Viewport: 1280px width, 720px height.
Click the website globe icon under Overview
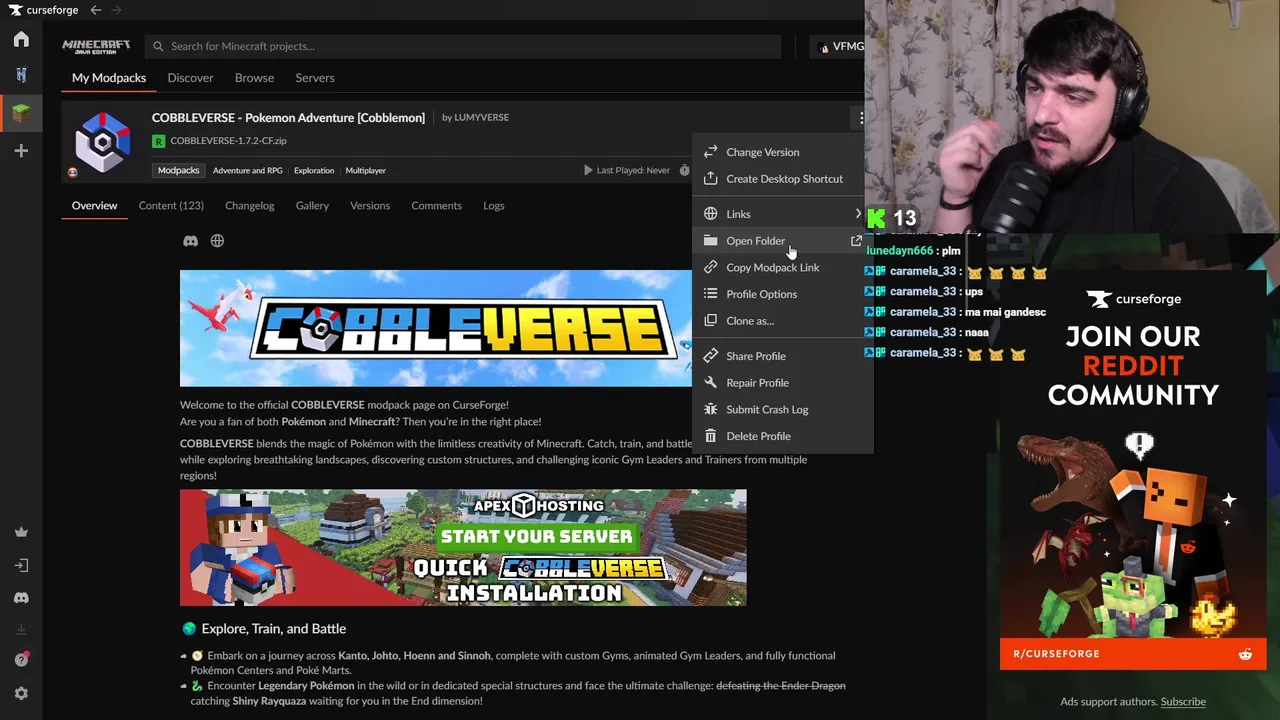pyautogui.click(x=217, y=241)
